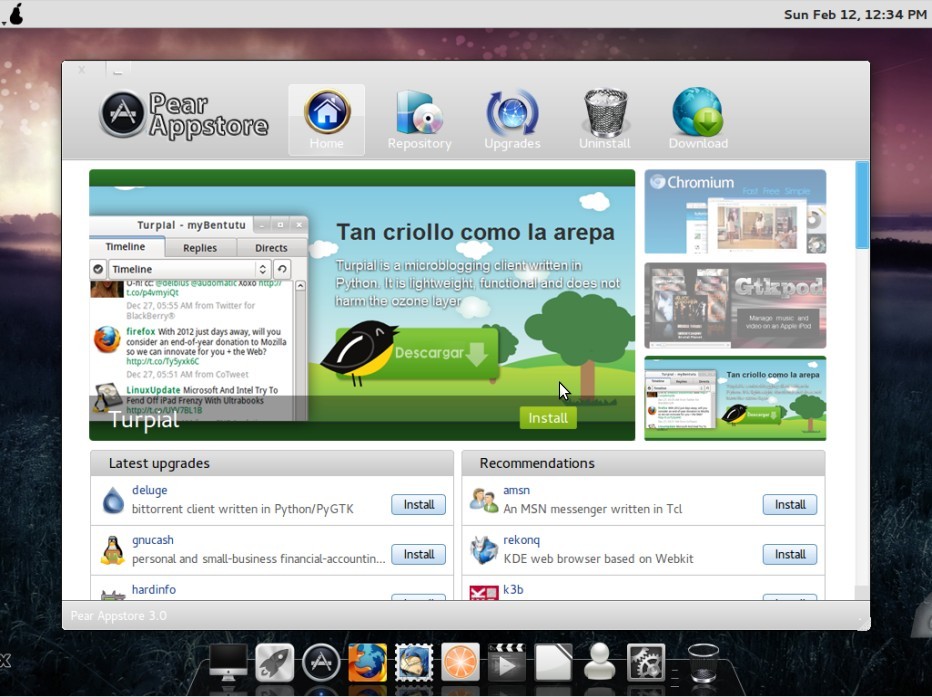Open the blank document app in dock

coord(553,662)
